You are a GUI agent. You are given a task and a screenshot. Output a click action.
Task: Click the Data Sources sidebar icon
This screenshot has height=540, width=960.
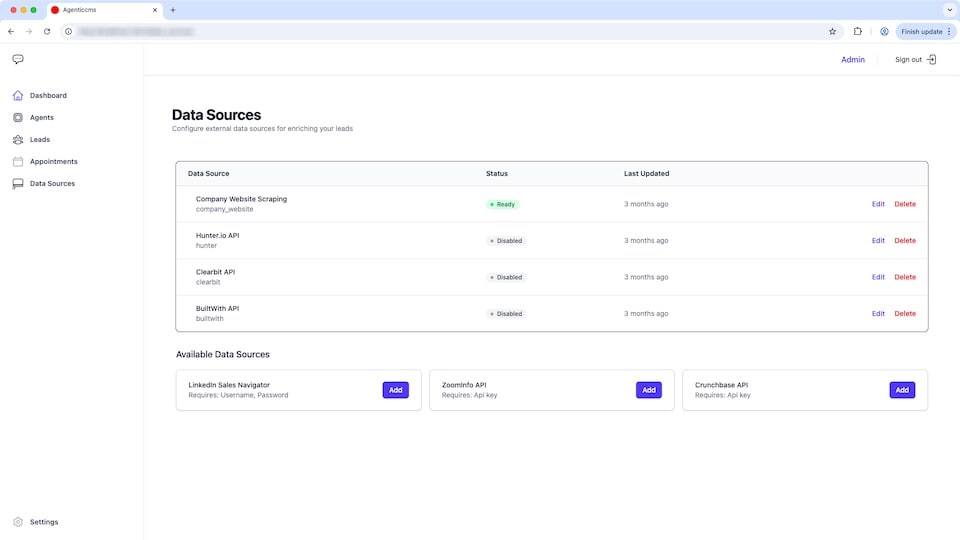tap(18, 184)
